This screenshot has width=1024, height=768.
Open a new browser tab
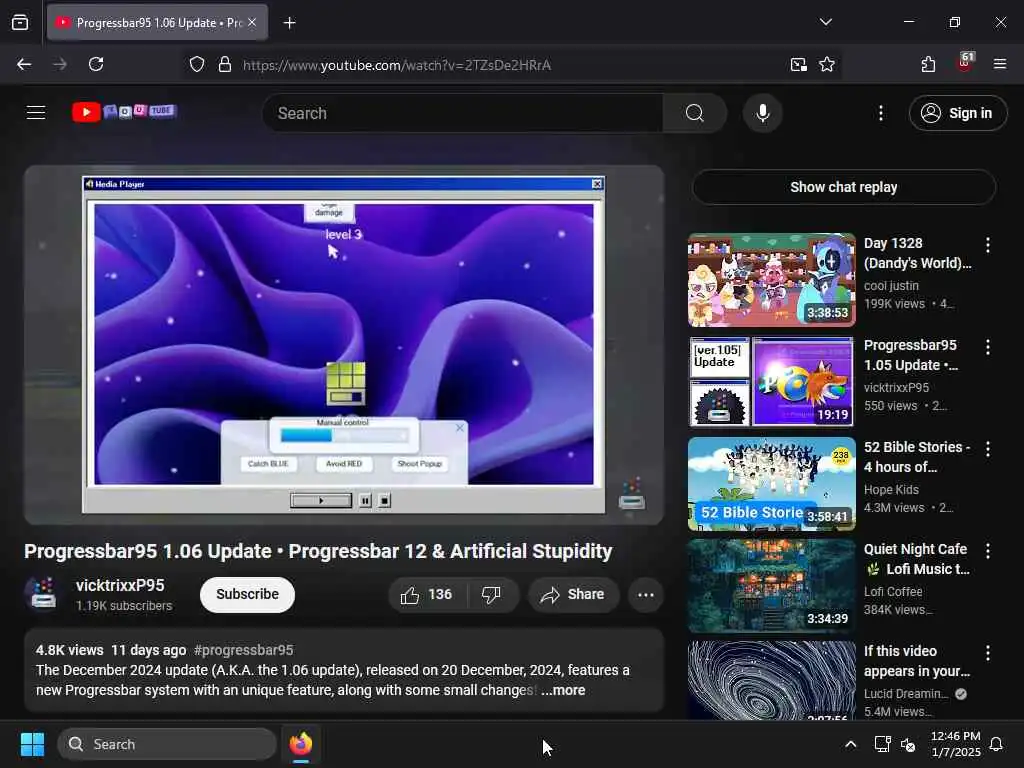click(x=289, y=23)
